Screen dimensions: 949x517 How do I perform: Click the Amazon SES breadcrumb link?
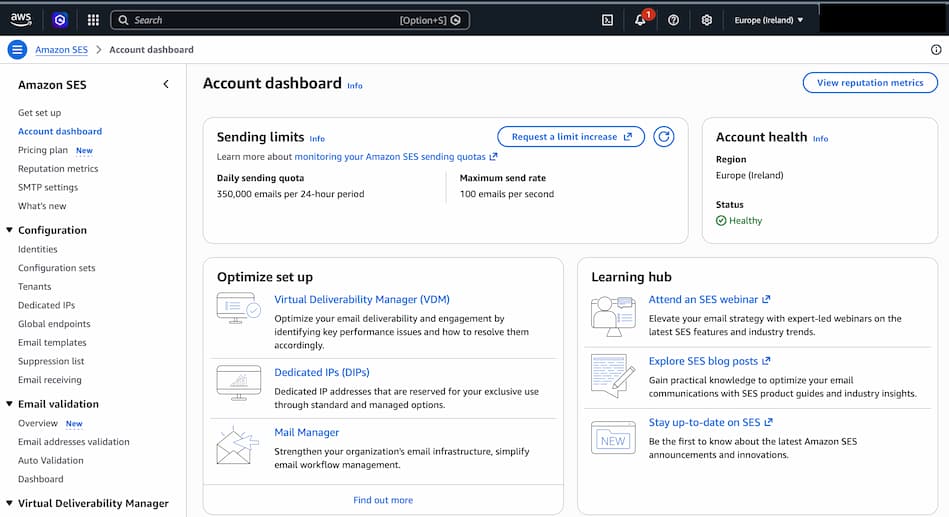click(61, 50)
